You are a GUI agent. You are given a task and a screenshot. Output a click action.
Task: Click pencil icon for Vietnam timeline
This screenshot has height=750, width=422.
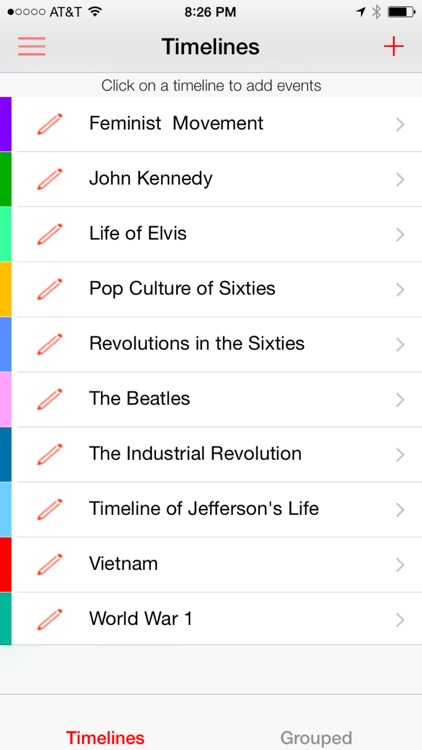coord(50,564)
